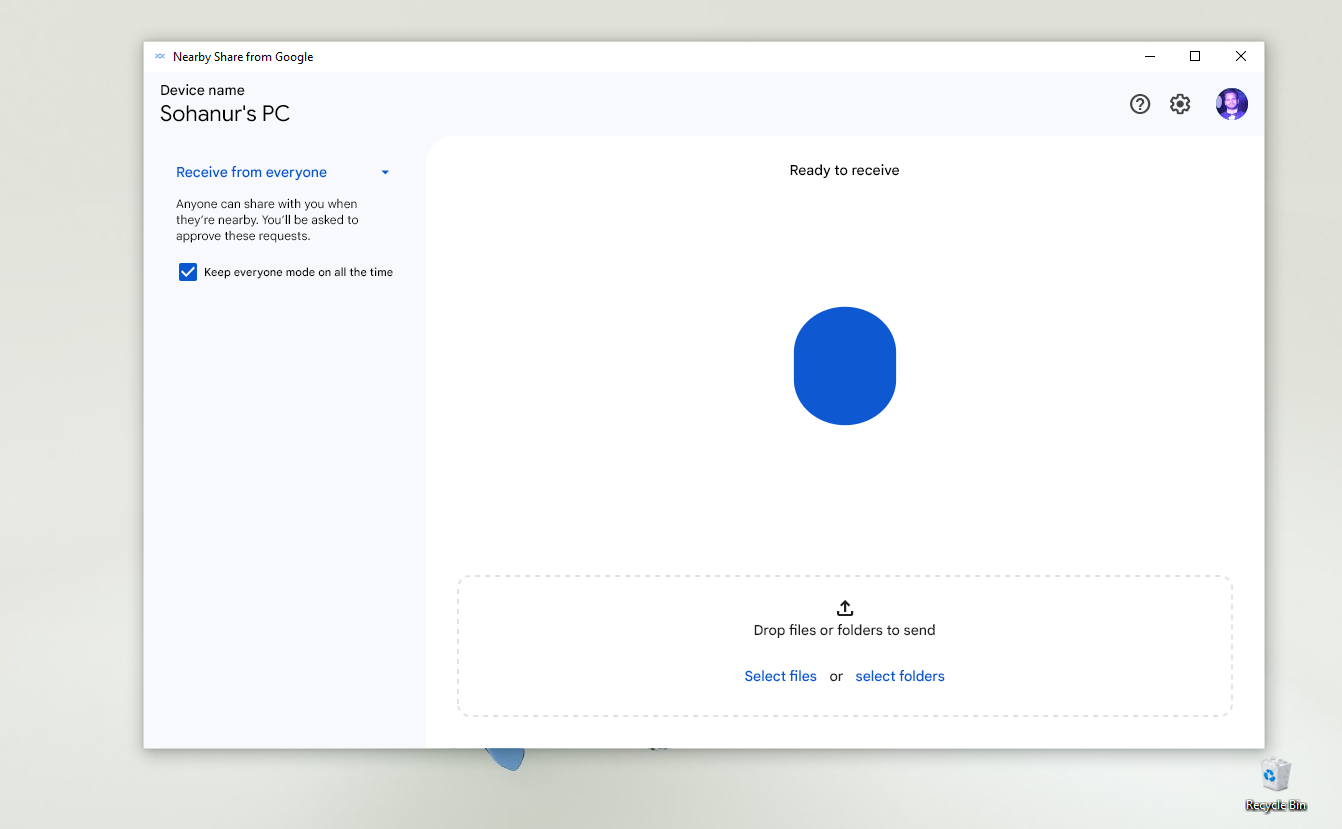Minimize the Nearby Share window
The image size is (1342, 829).
1150,56
